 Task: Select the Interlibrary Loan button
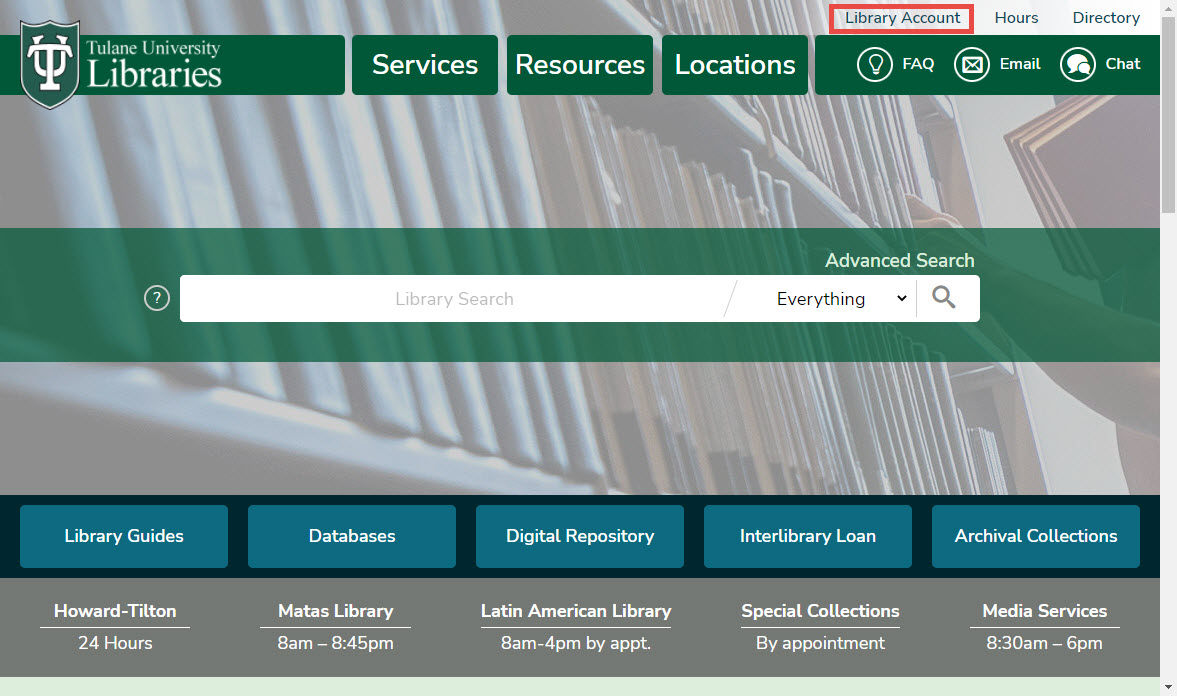coord(808,536)
